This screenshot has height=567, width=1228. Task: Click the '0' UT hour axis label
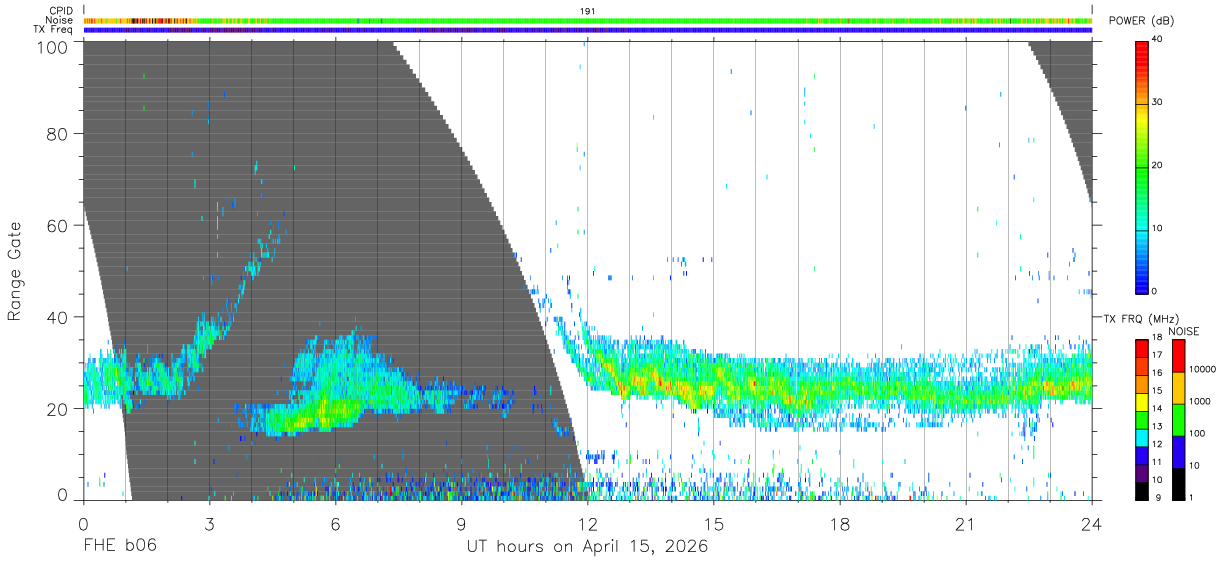[83, 524]
